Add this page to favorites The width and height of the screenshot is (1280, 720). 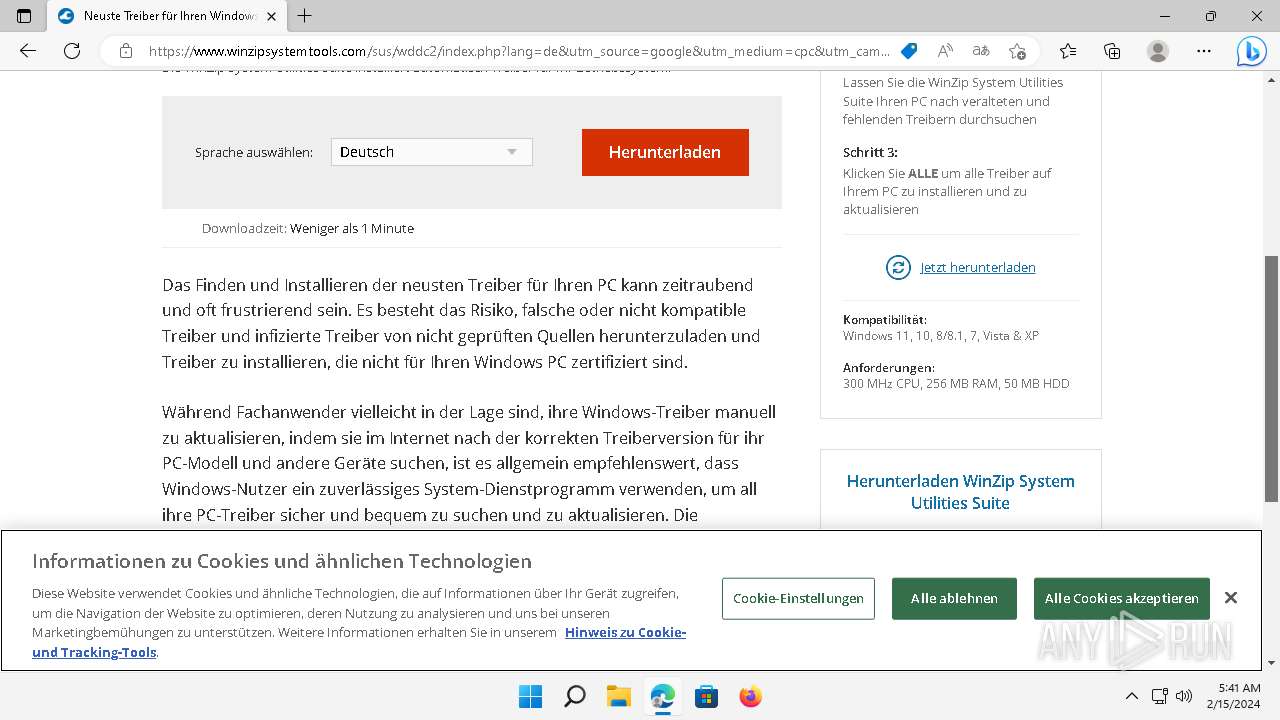[x=1017, y=51]
